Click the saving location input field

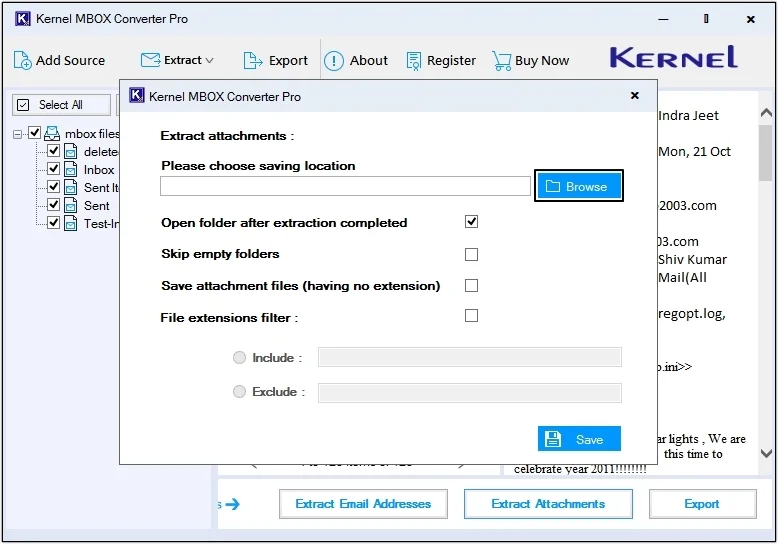(x=345, y=186)
